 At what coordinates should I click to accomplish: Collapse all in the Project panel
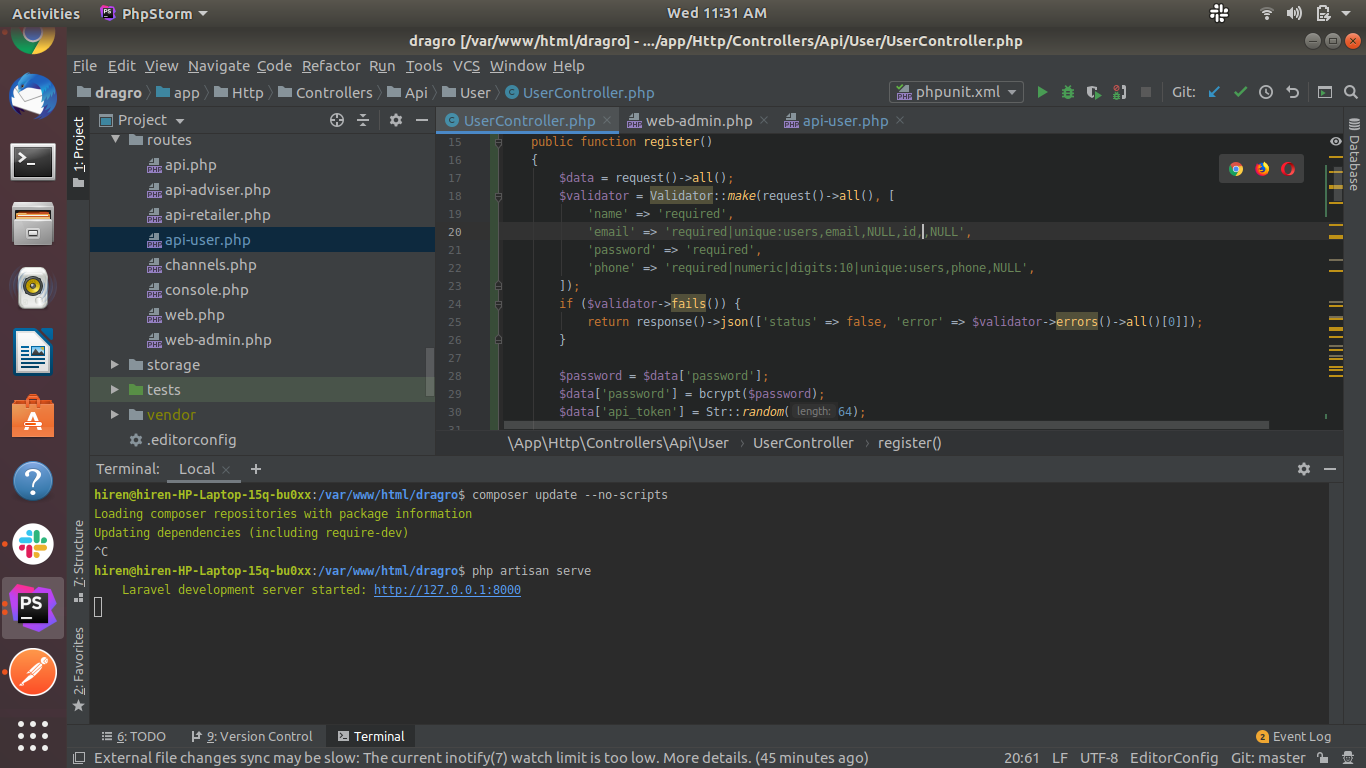pyautogui.click(x=363, y=120)
